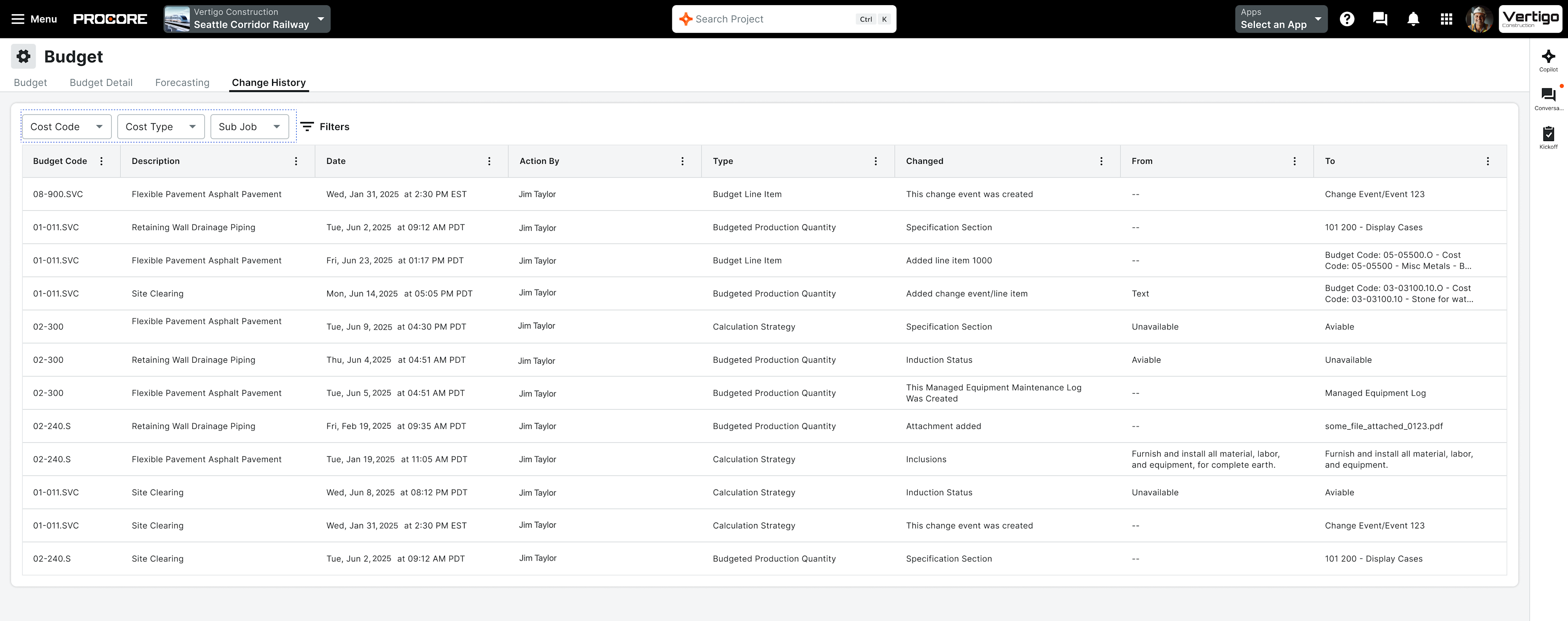1568x621 pixels.
Task: Open the hamburger Menu
Action: (18, 19)
